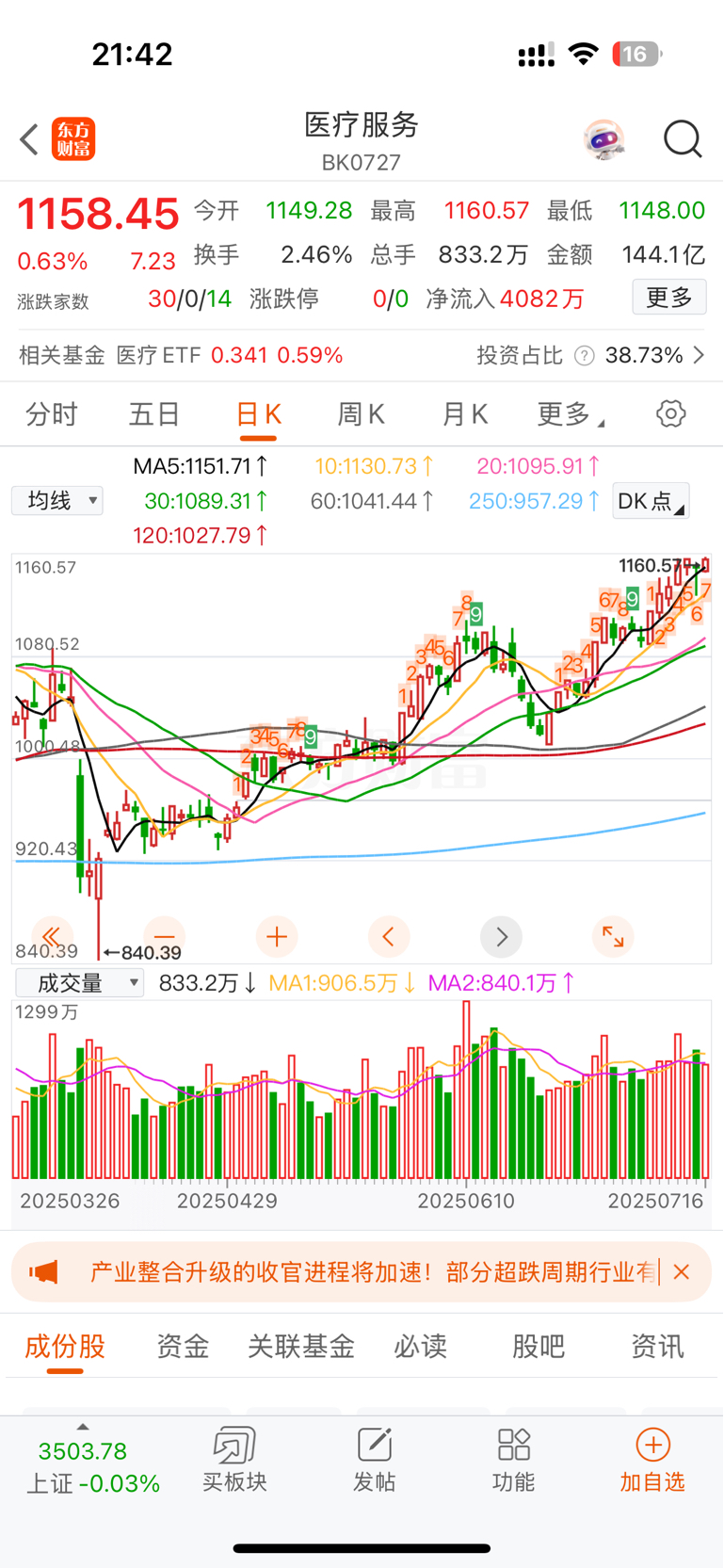Tap MA 120:1027.79 value

[x=201, y=535]
